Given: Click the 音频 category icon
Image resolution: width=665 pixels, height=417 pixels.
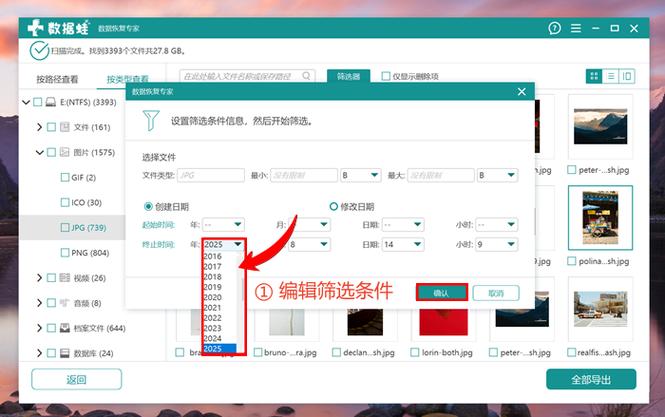Looking at the screenshot, I should (64, 303).
